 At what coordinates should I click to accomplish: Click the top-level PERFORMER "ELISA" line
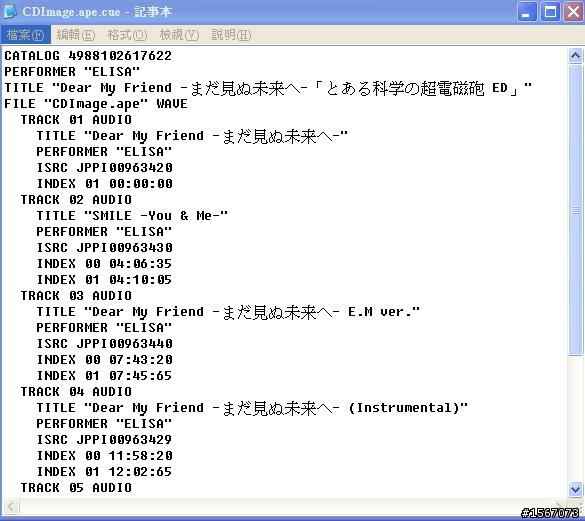[x=72, y=72]
